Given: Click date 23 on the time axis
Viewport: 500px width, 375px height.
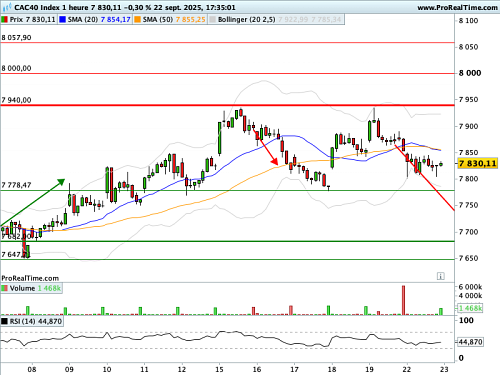Looking at the screenshot, I should click(x=444, y=369).
